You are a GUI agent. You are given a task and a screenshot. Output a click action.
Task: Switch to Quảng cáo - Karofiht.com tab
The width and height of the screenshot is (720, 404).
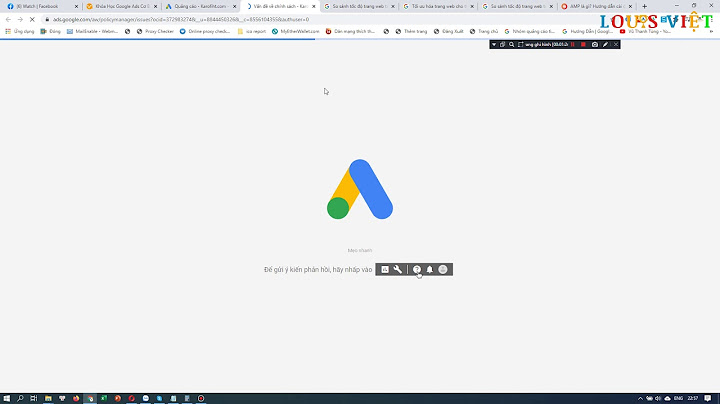point(199,6)
